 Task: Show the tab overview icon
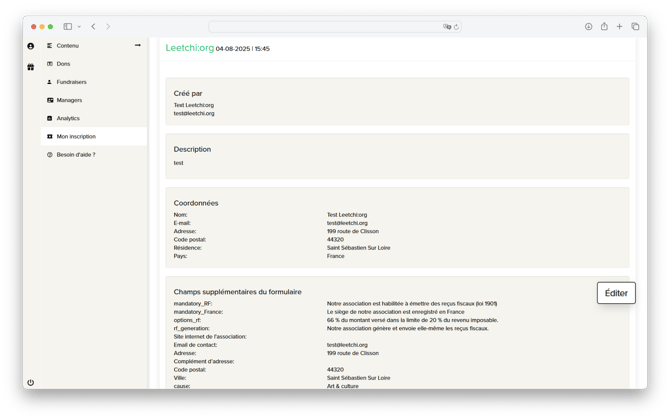coord(635,26)
